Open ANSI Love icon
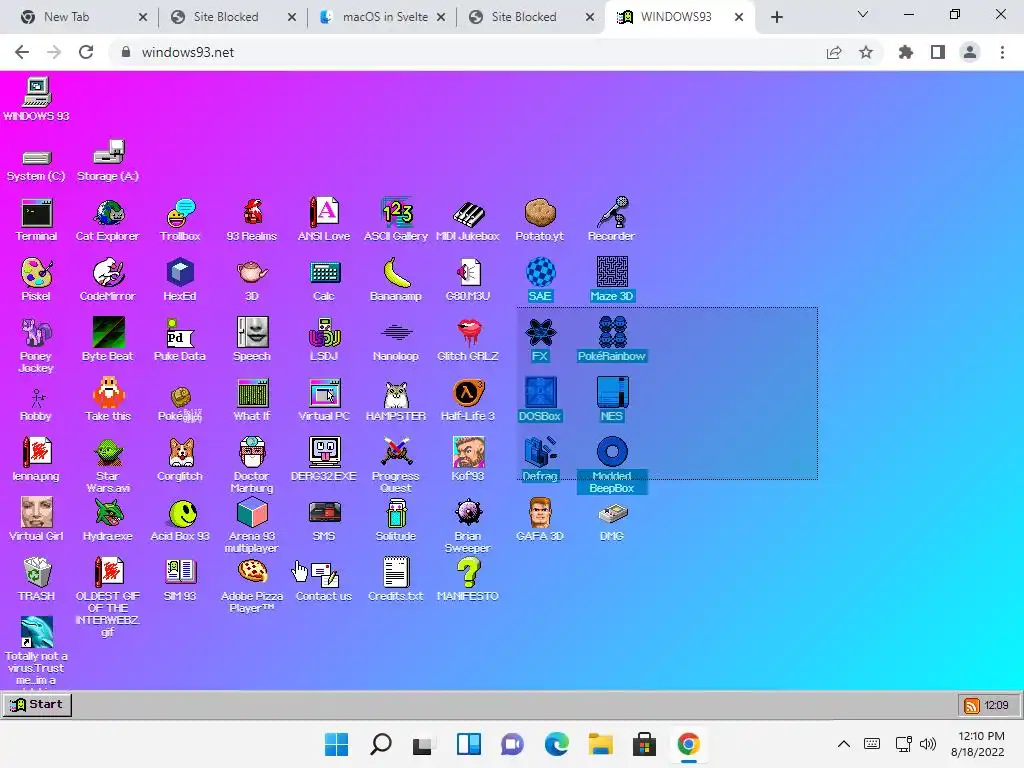 click(x=324, y=220)
